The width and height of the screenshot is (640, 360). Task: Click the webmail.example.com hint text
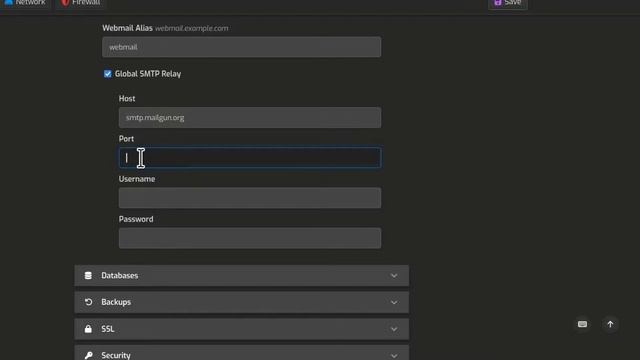191,28
